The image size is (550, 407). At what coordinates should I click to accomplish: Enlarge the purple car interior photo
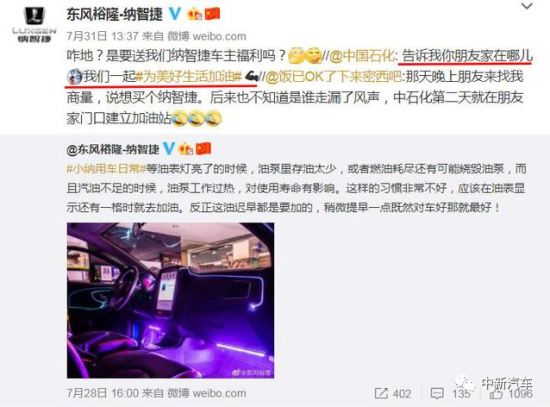[170, 300]
